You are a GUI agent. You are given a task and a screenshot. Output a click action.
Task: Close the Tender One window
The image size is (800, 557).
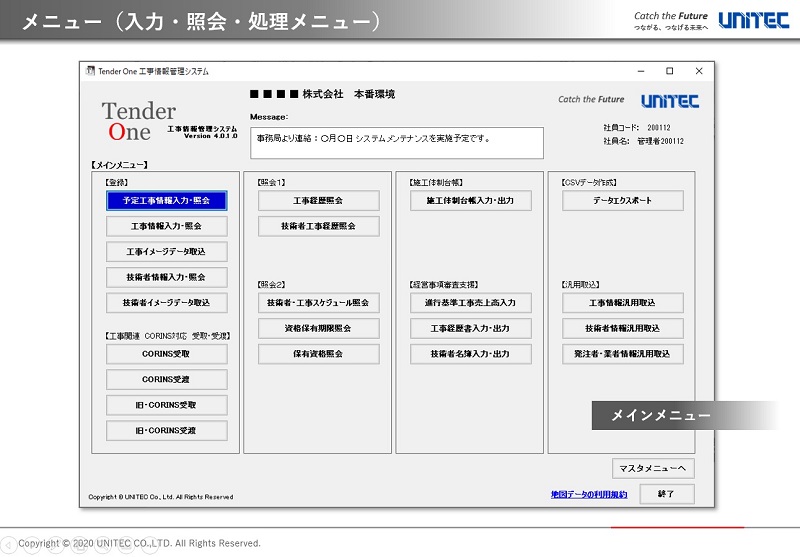(x=699, y=71)
